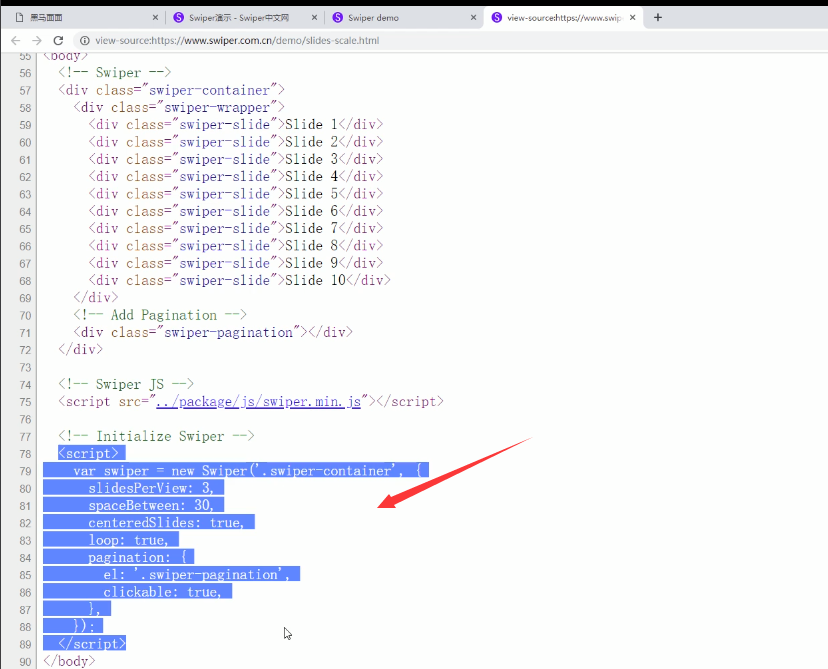
Task: Reload the current page
Action: [x=58, y=41]
